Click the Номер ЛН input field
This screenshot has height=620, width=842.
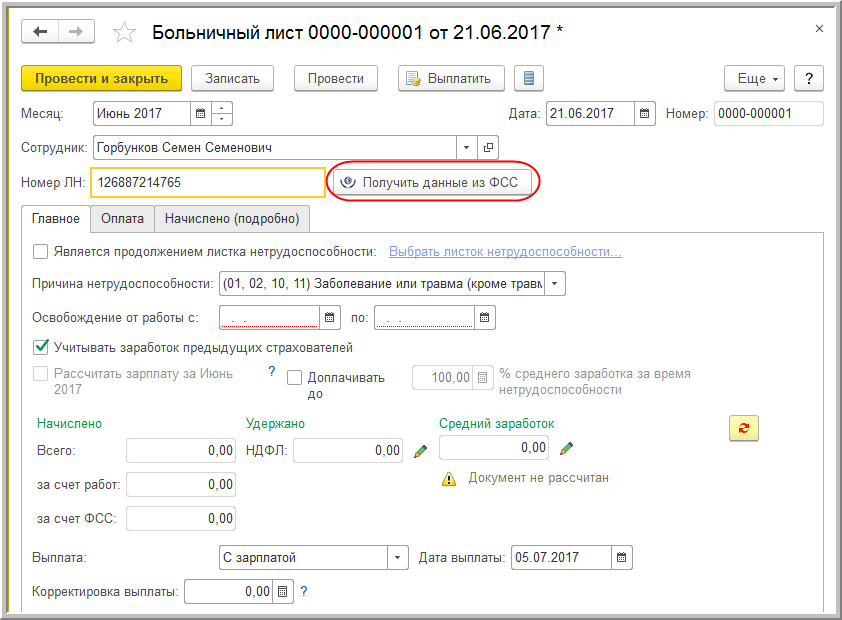207,183
